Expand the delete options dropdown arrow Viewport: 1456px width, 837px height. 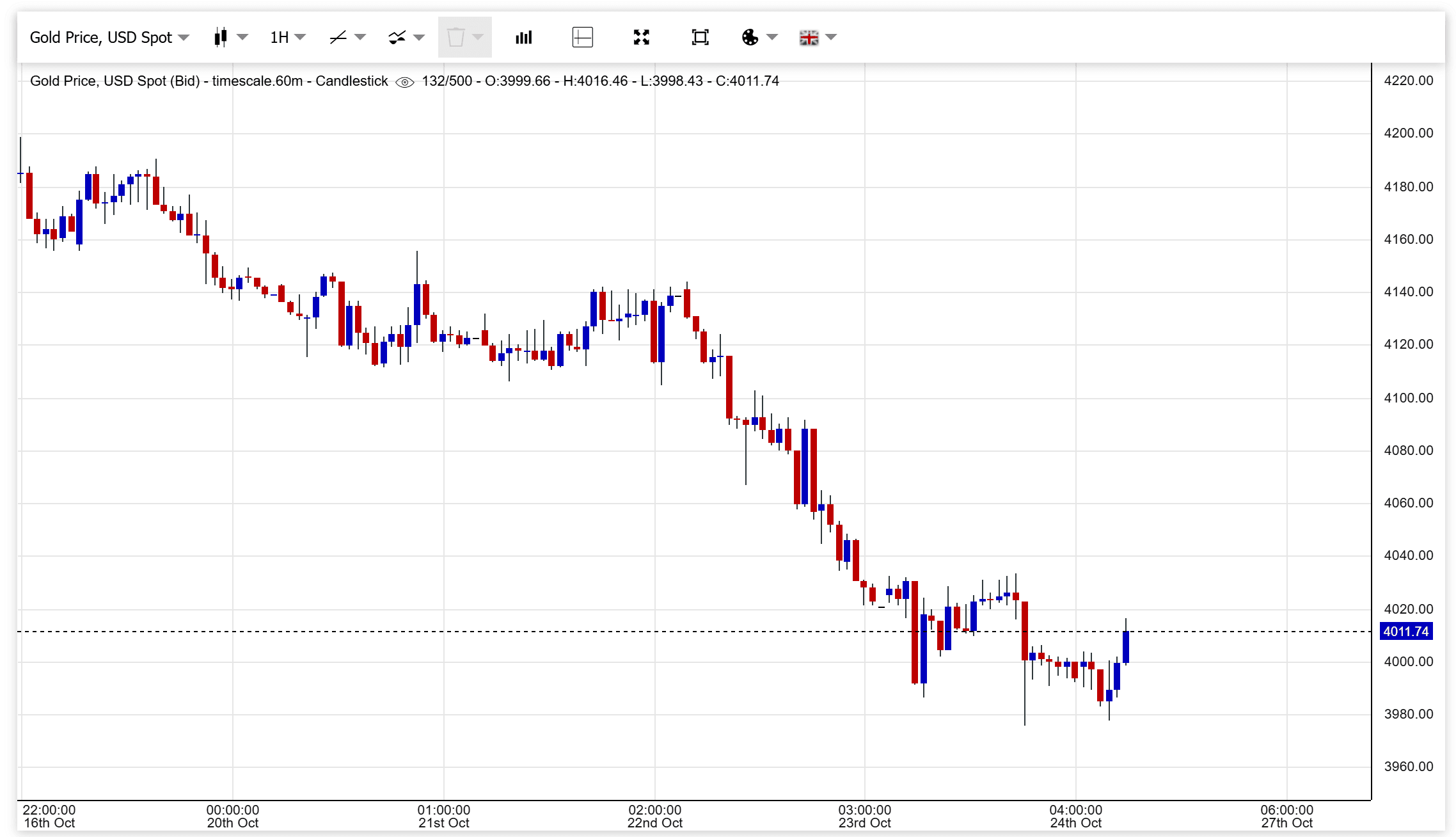click(478, 37)
